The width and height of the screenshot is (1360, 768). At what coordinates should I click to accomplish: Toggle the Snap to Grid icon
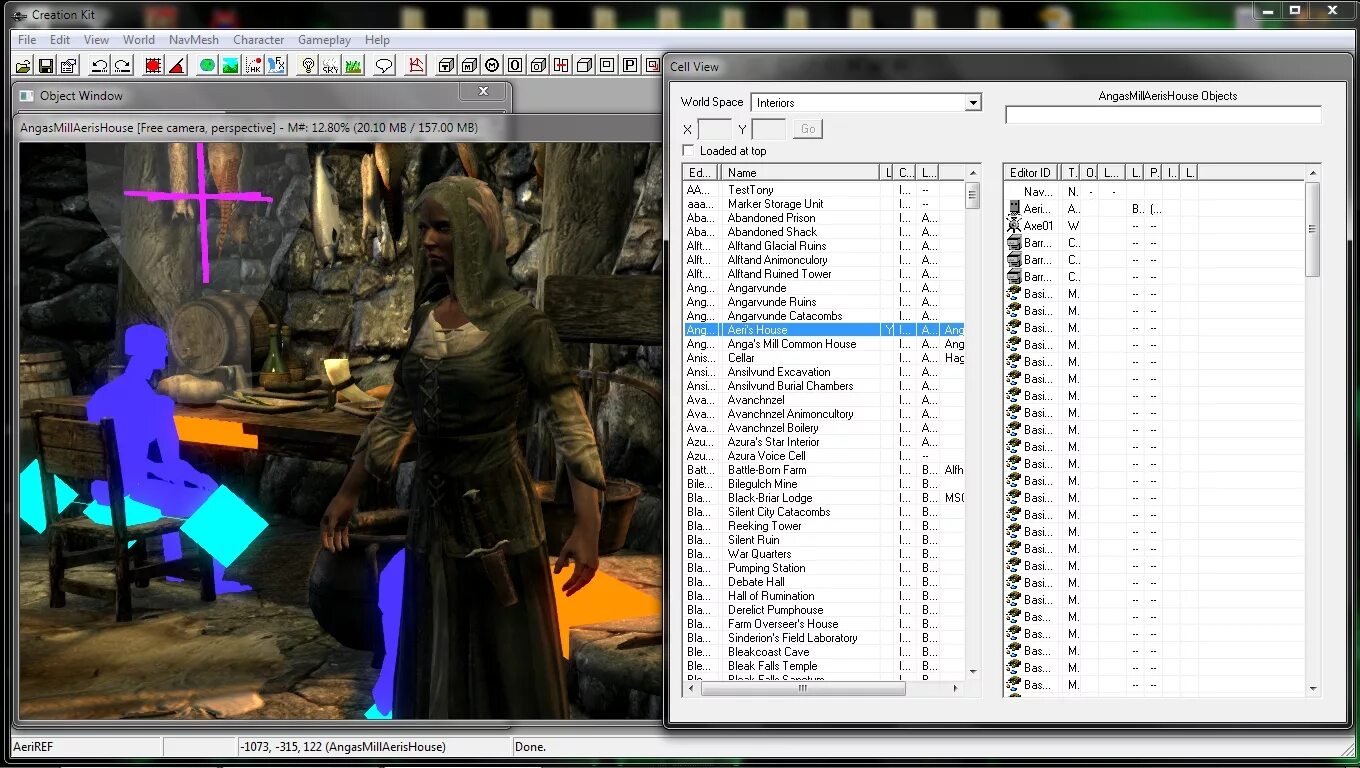(x=153, y=66)
